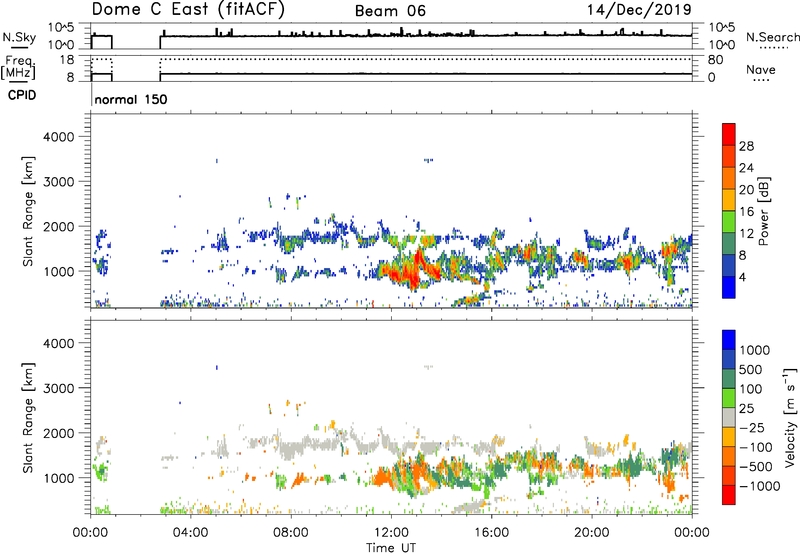This screenshot has width=800, height=554.
Task: Select the '-25' velocity colorbar tick
Action: [752, 428]
